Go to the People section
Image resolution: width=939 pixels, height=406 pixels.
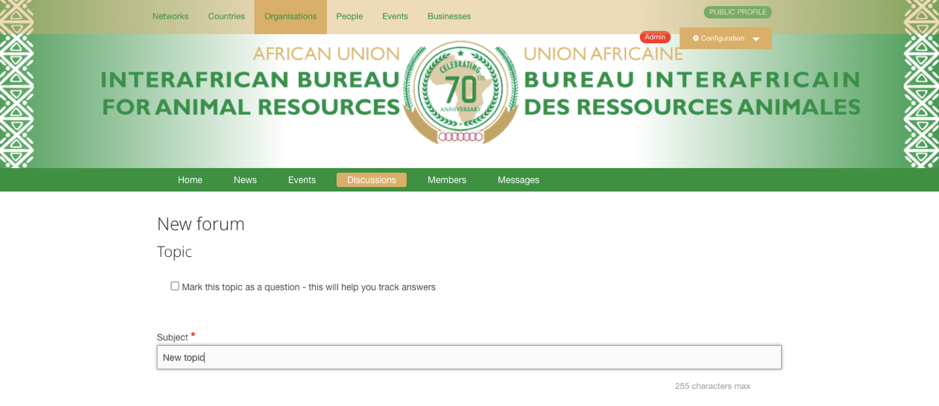[349, 16]
